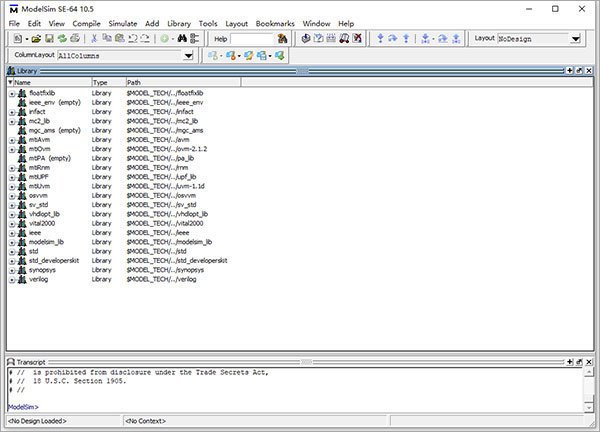
Task: Click the Help search input field
Action: point(253,39)
